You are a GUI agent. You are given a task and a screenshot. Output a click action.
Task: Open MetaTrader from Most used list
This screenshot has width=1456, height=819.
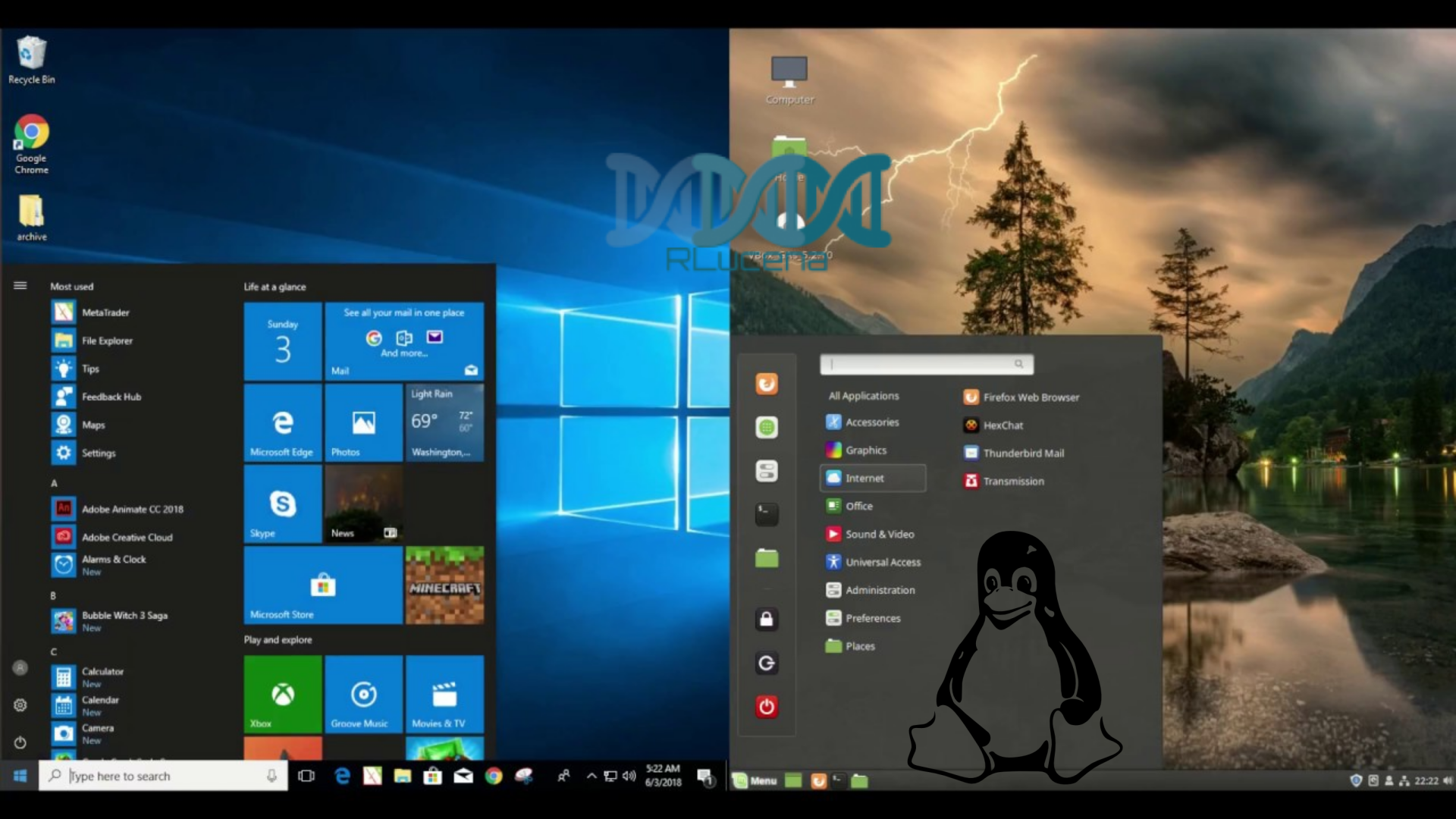(x=91, y=312)
